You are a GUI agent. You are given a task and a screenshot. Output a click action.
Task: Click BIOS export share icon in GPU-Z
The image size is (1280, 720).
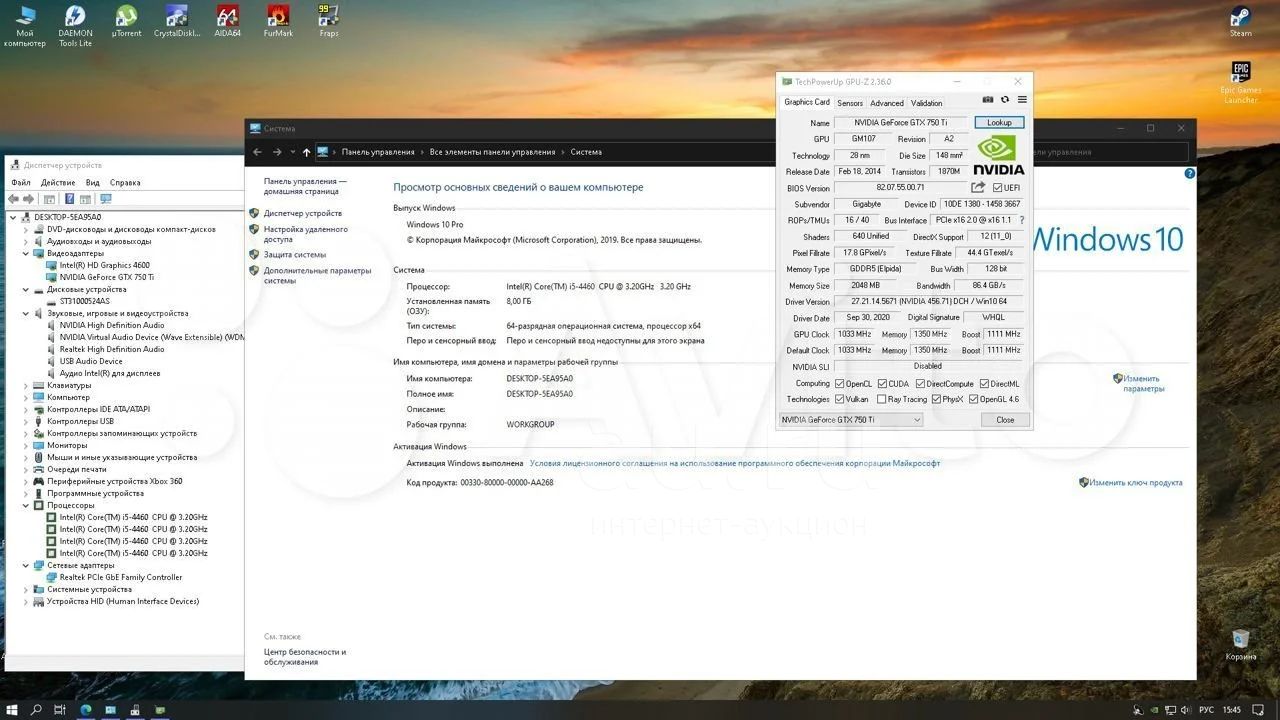click(x=978, y=187)
